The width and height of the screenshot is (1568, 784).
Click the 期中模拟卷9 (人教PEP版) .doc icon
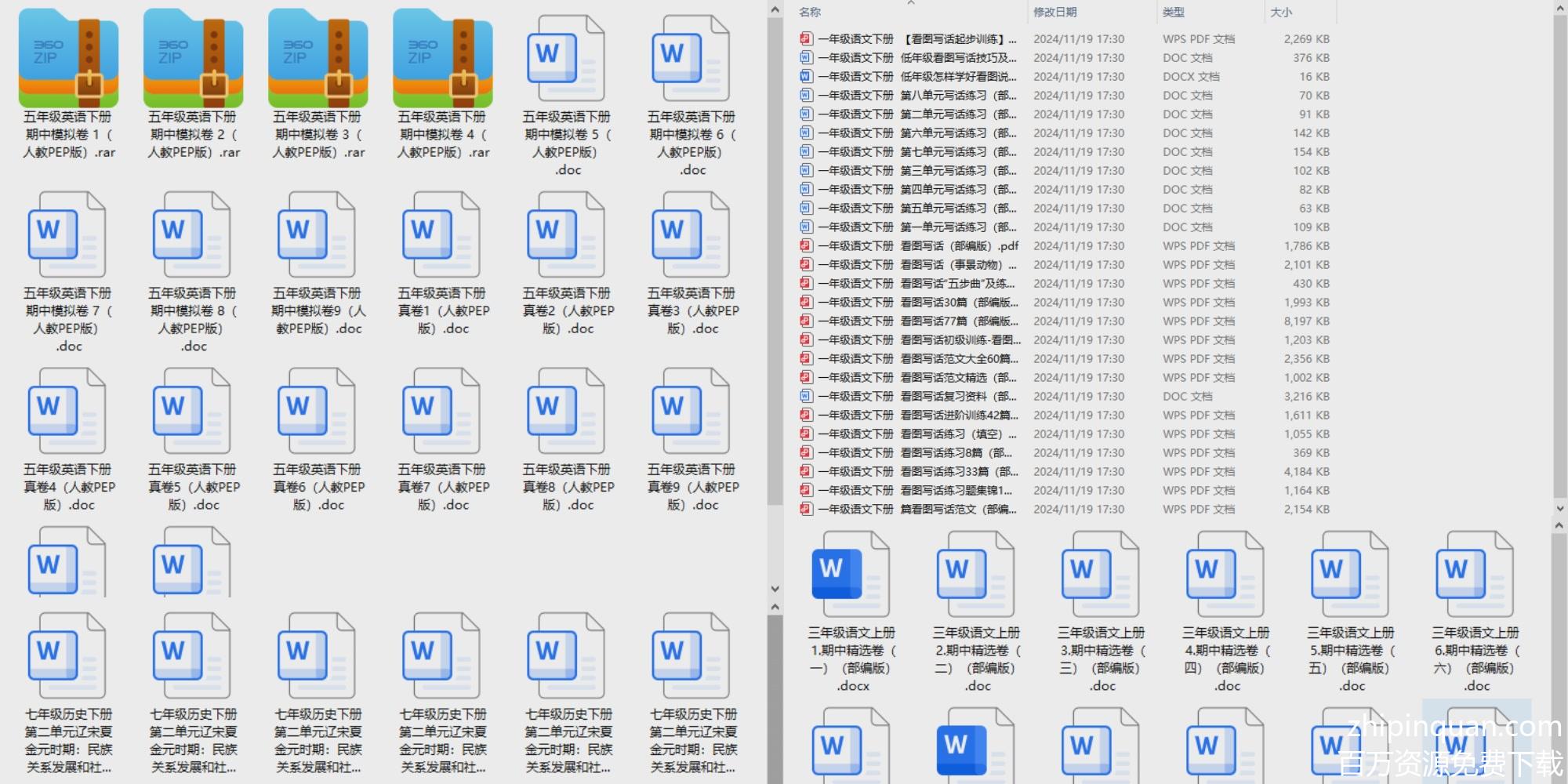click(318, 235)
